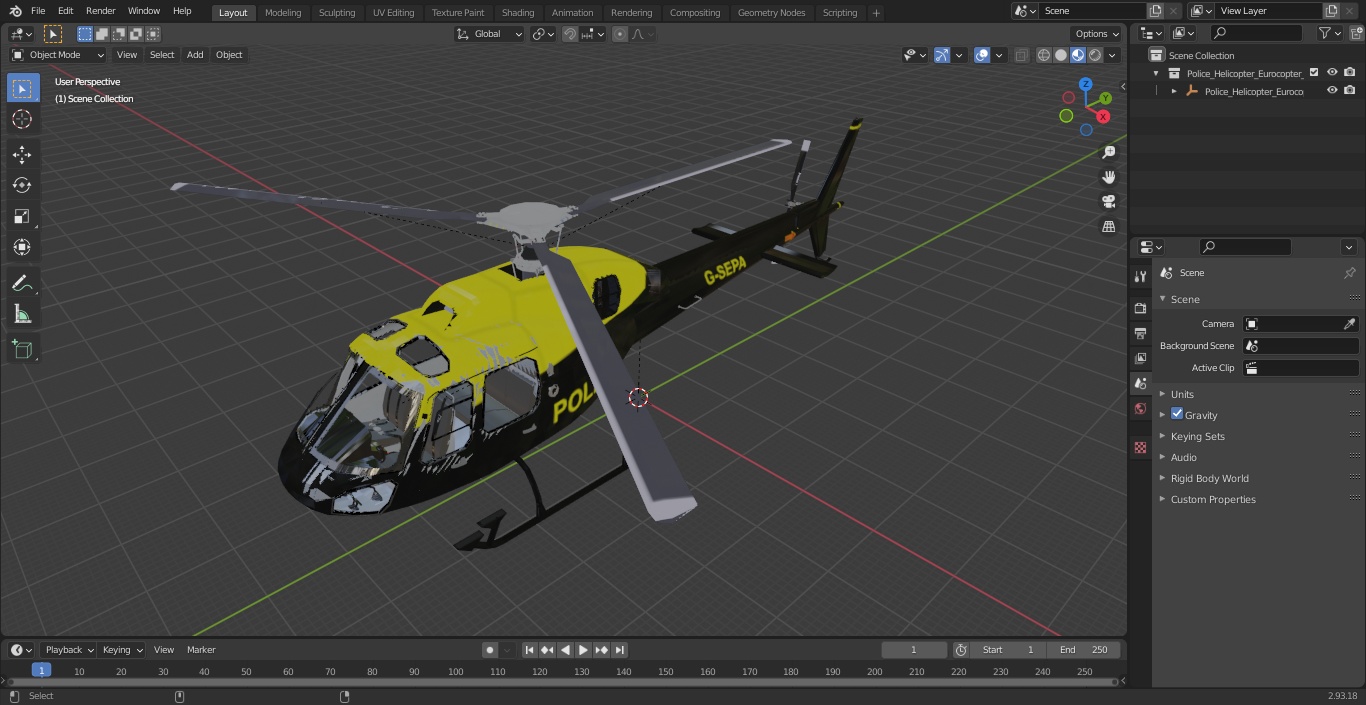Open the View Layer properties tab
This screenshot has height=705, width=1366.
tap(1140, 358)
